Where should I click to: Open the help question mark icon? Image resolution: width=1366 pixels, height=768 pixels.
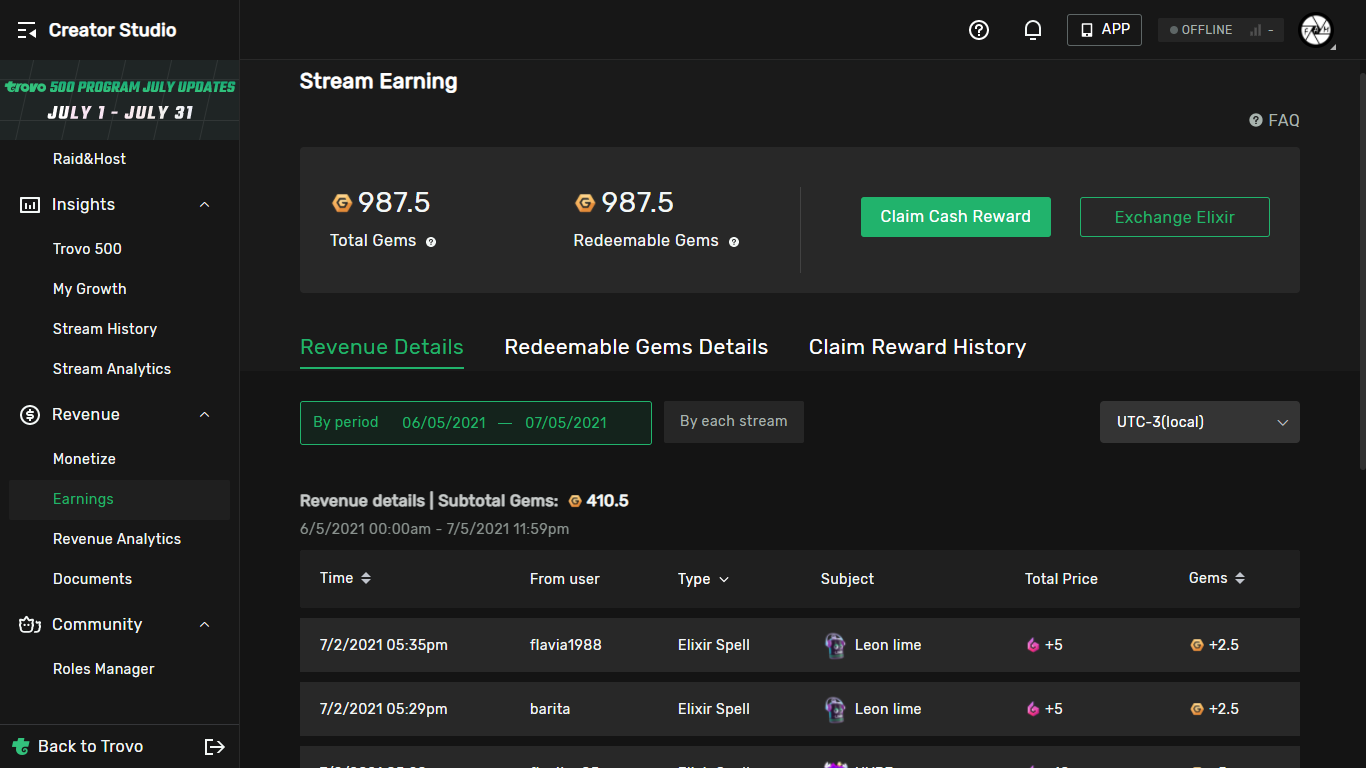978,30
